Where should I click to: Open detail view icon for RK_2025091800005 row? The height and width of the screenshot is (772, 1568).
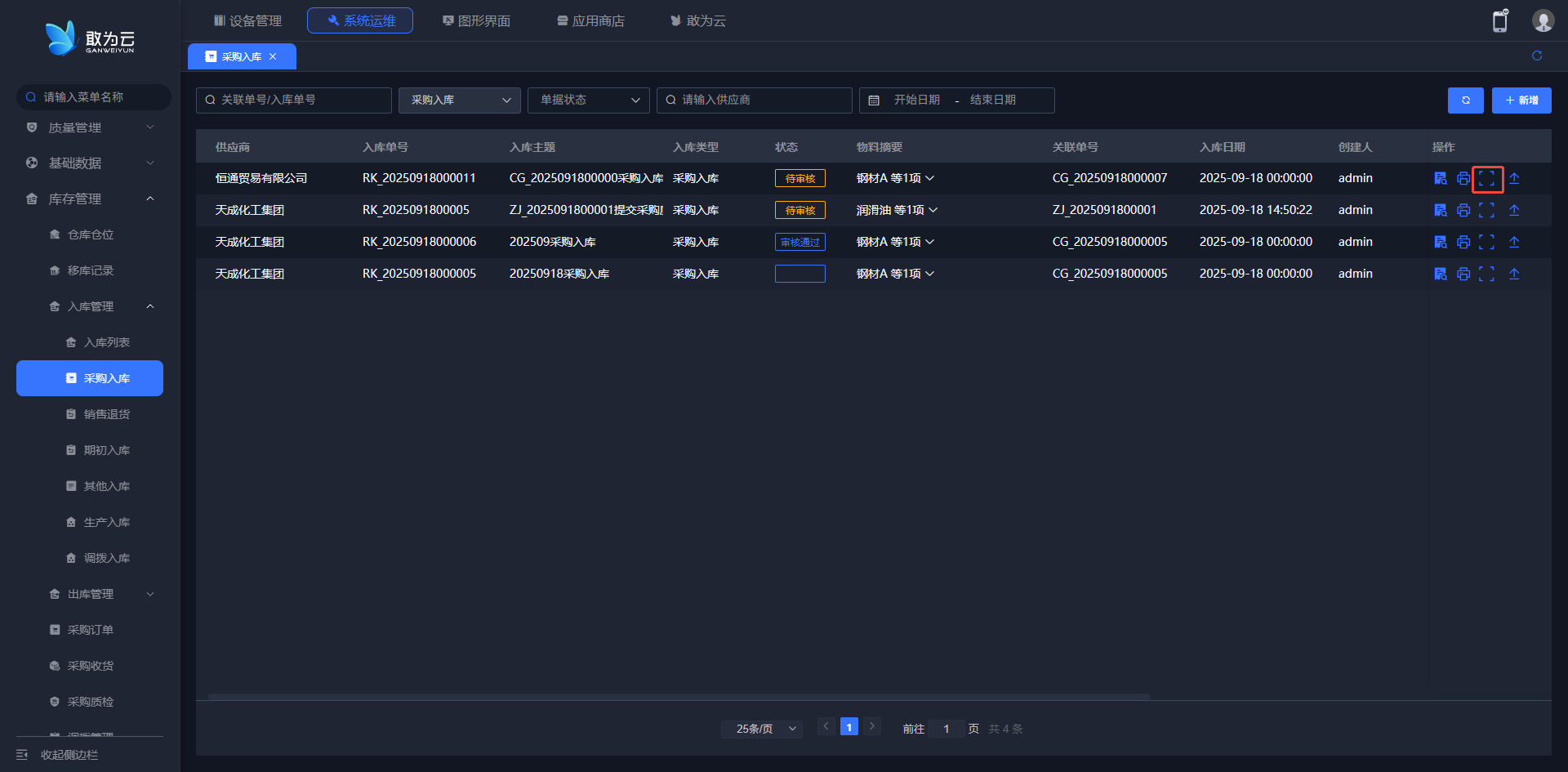pos(1440,210)
